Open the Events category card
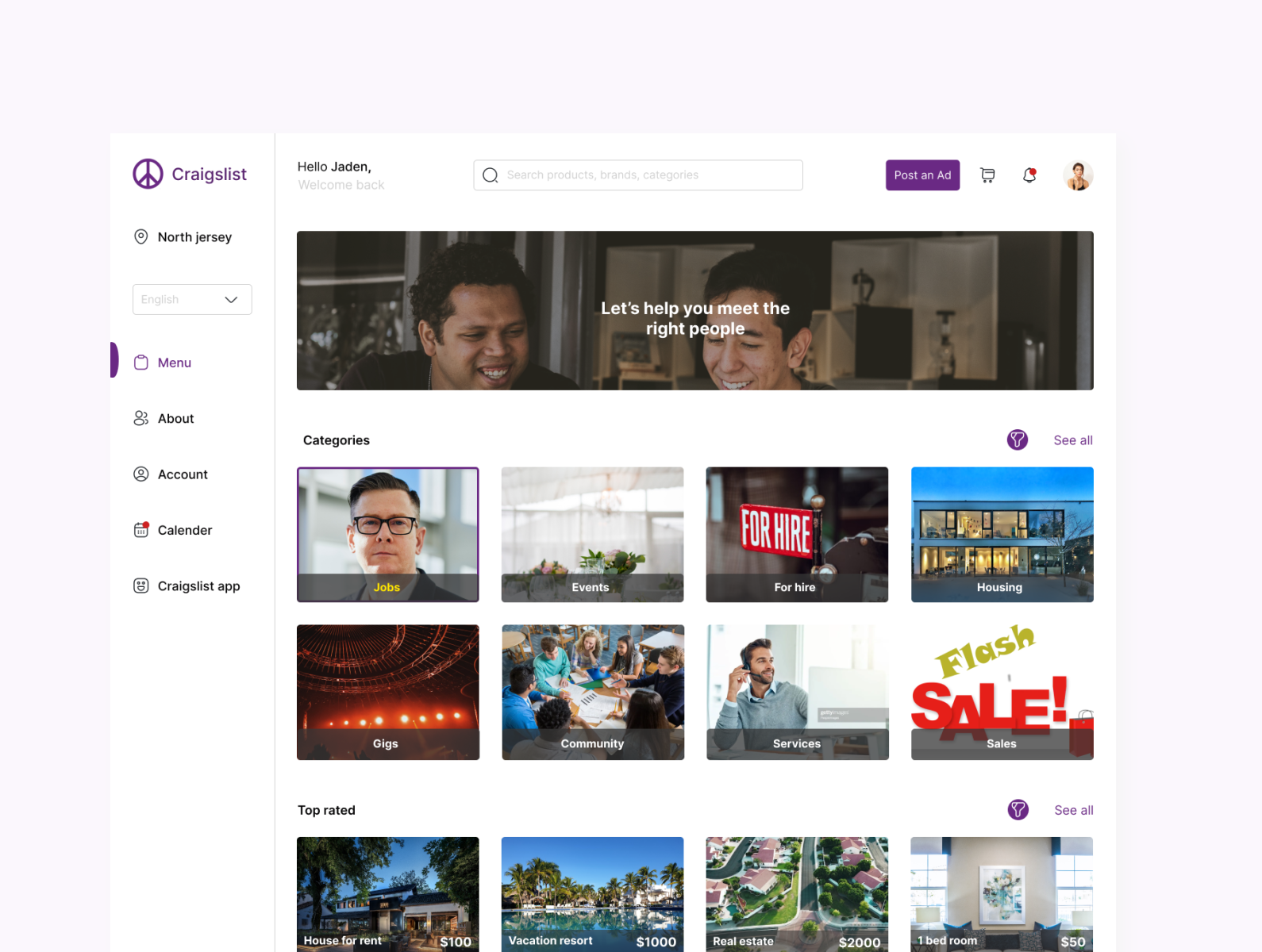The image size is (1262, 952). click(x=592, y=535)
